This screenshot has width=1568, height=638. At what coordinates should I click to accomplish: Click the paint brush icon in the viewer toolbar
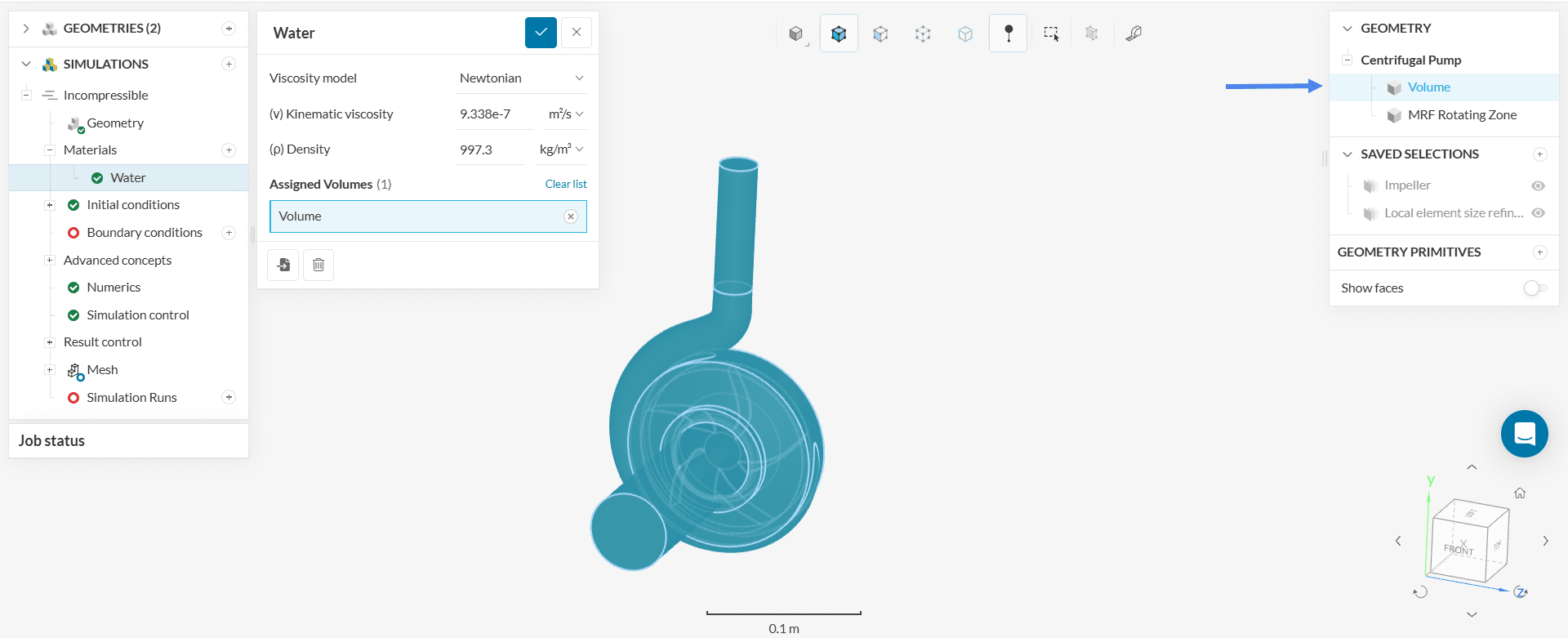pos(1134,33)
